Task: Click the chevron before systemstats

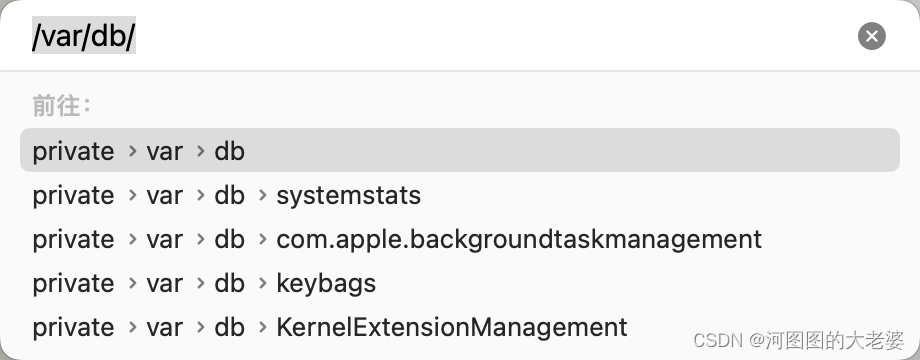Action: (263, 196)
